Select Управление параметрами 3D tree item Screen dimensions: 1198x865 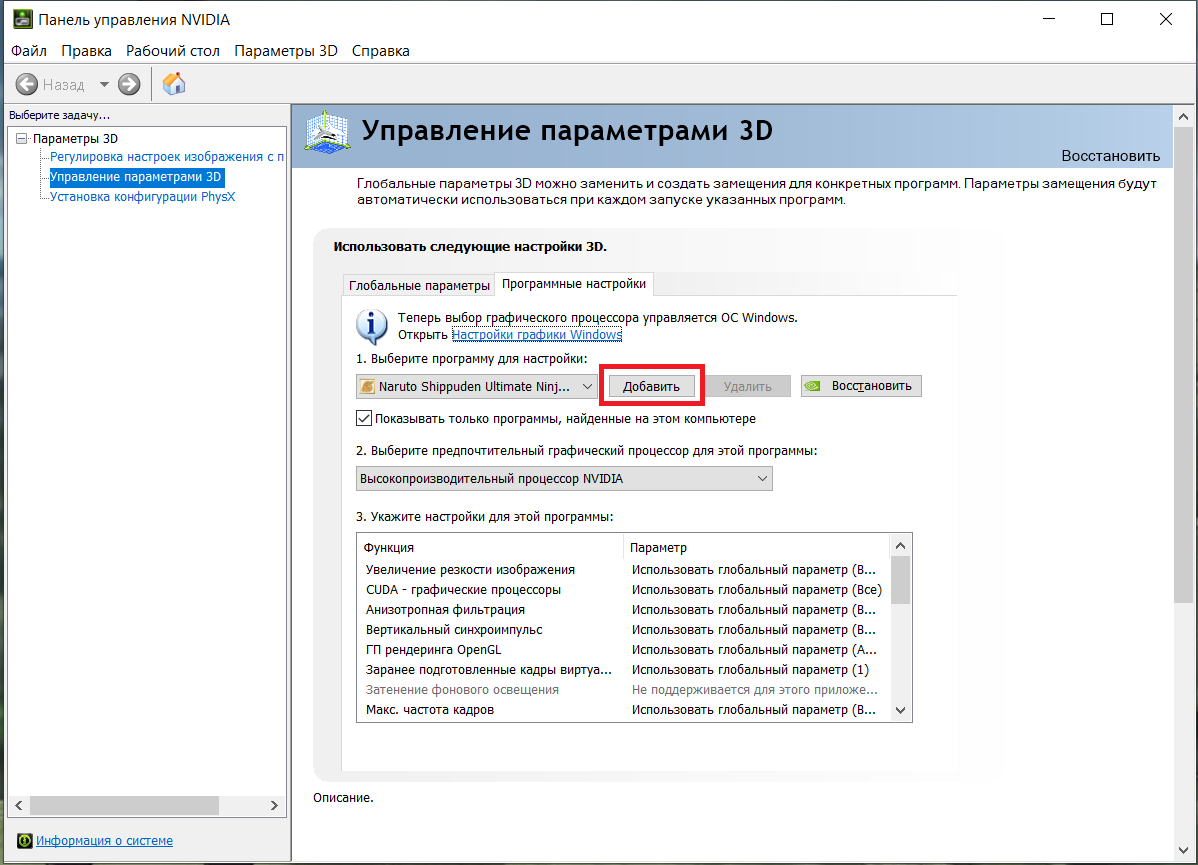coord(136,177)
